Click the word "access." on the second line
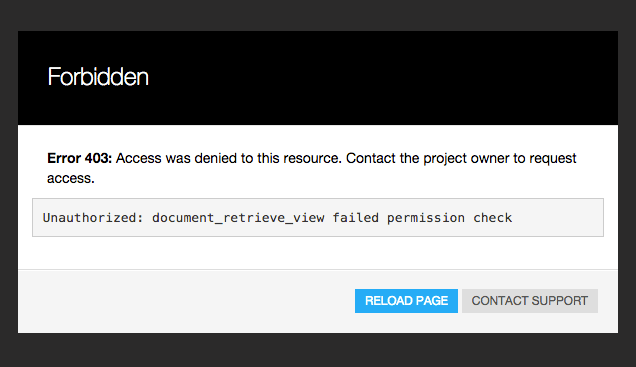 [71, 178]
